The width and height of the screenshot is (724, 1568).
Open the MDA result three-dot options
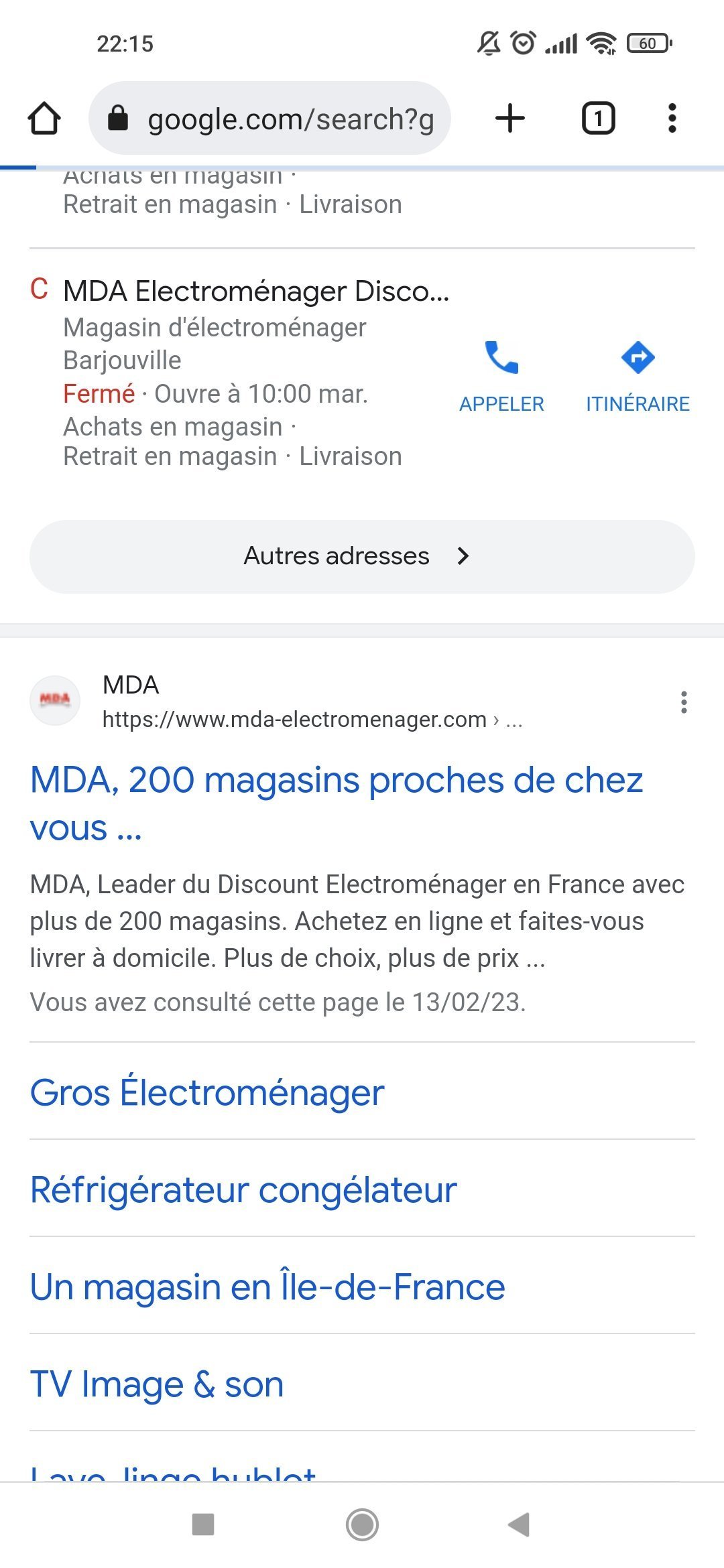(x=684, y=702)
